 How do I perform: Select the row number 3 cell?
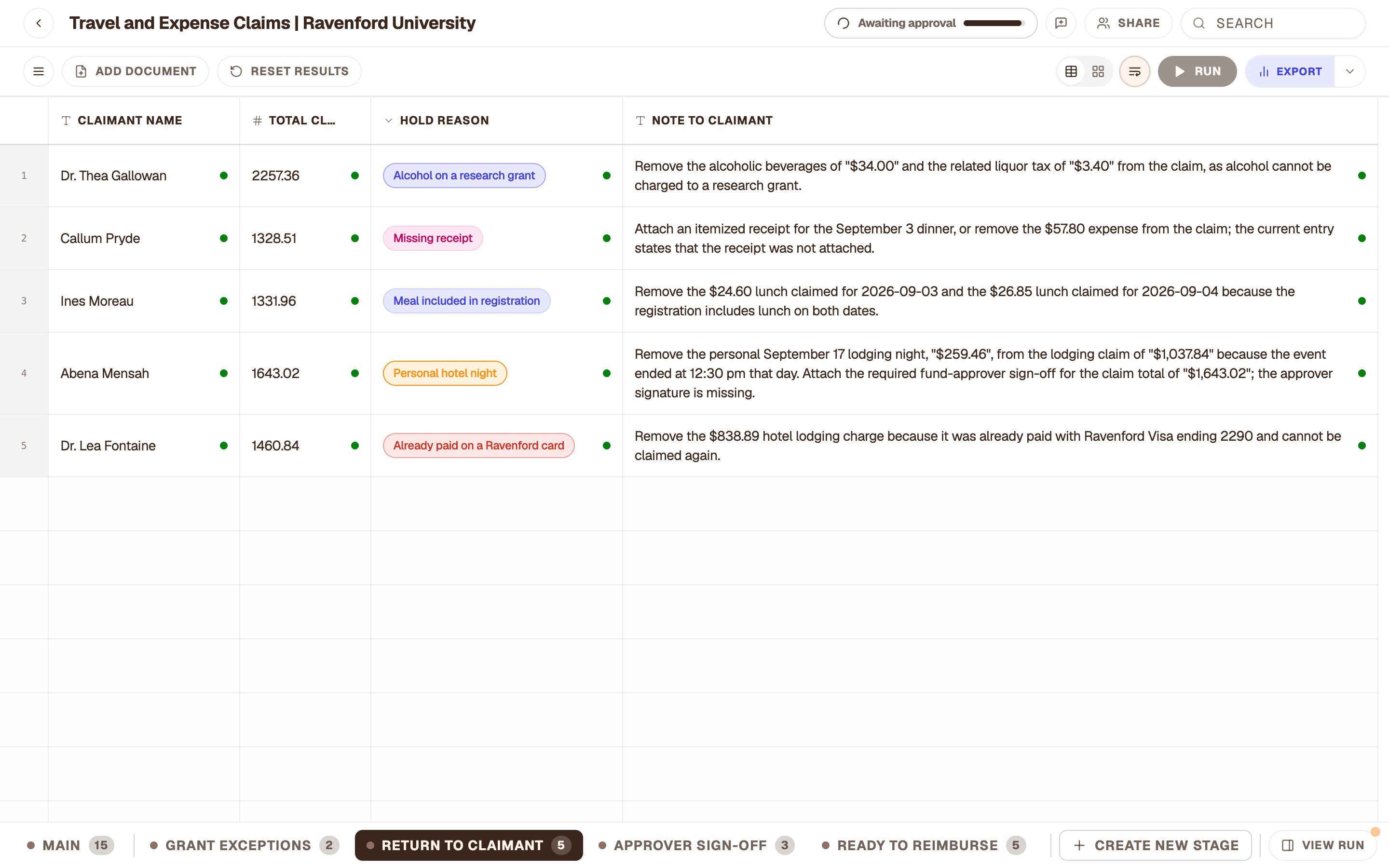pyautogui.click(x=24, y=301)
